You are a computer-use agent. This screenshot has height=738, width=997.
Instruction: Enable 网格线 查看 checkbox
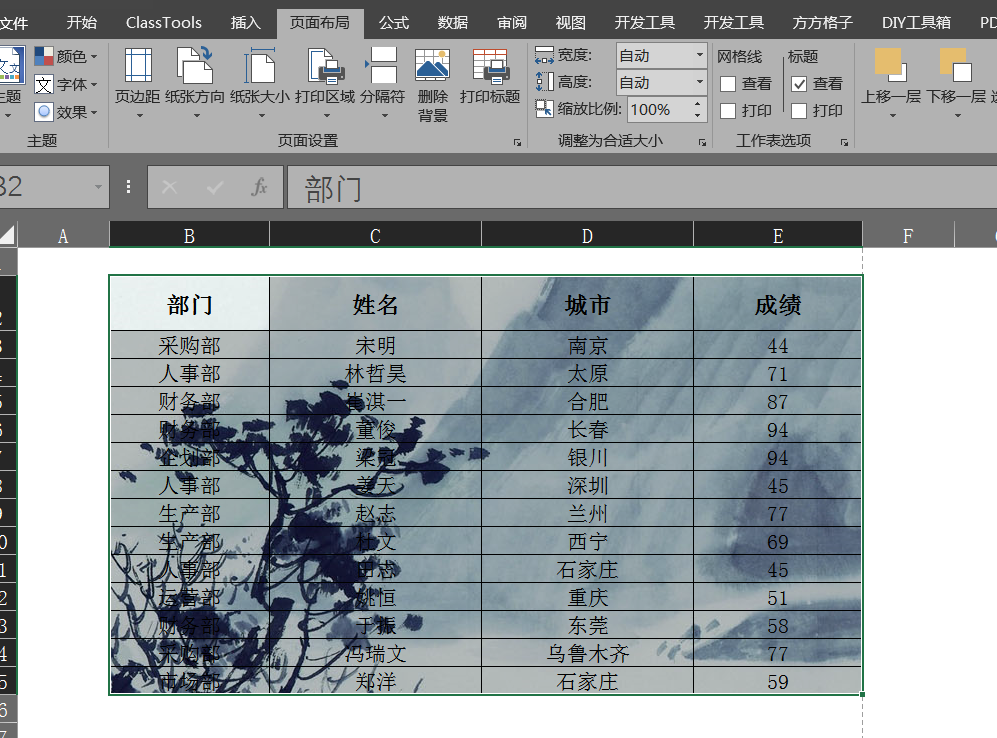coord(728,84)
